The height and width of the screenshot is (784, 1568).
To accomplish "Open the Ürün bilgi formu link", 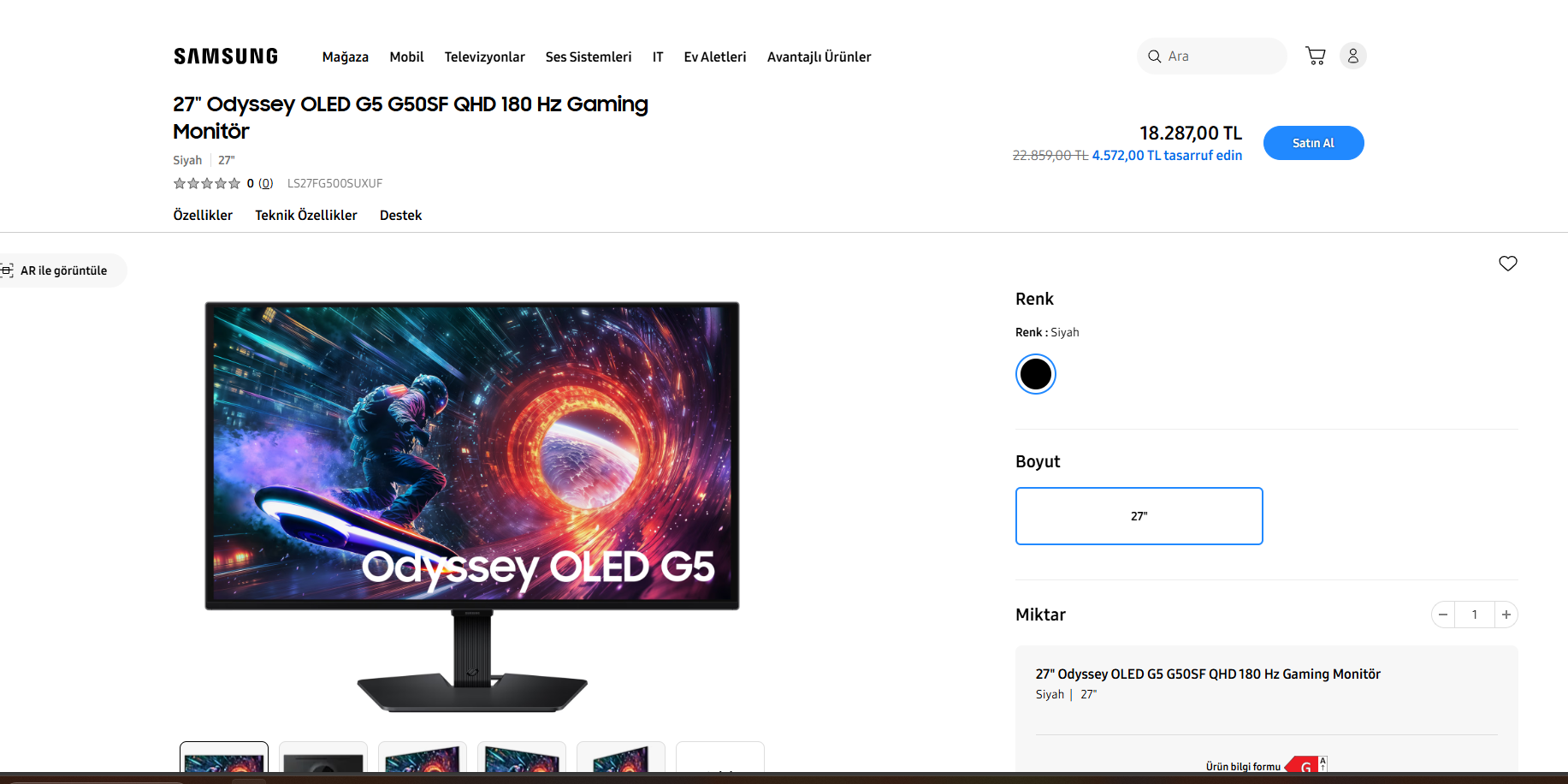I will pos(1243,766).
